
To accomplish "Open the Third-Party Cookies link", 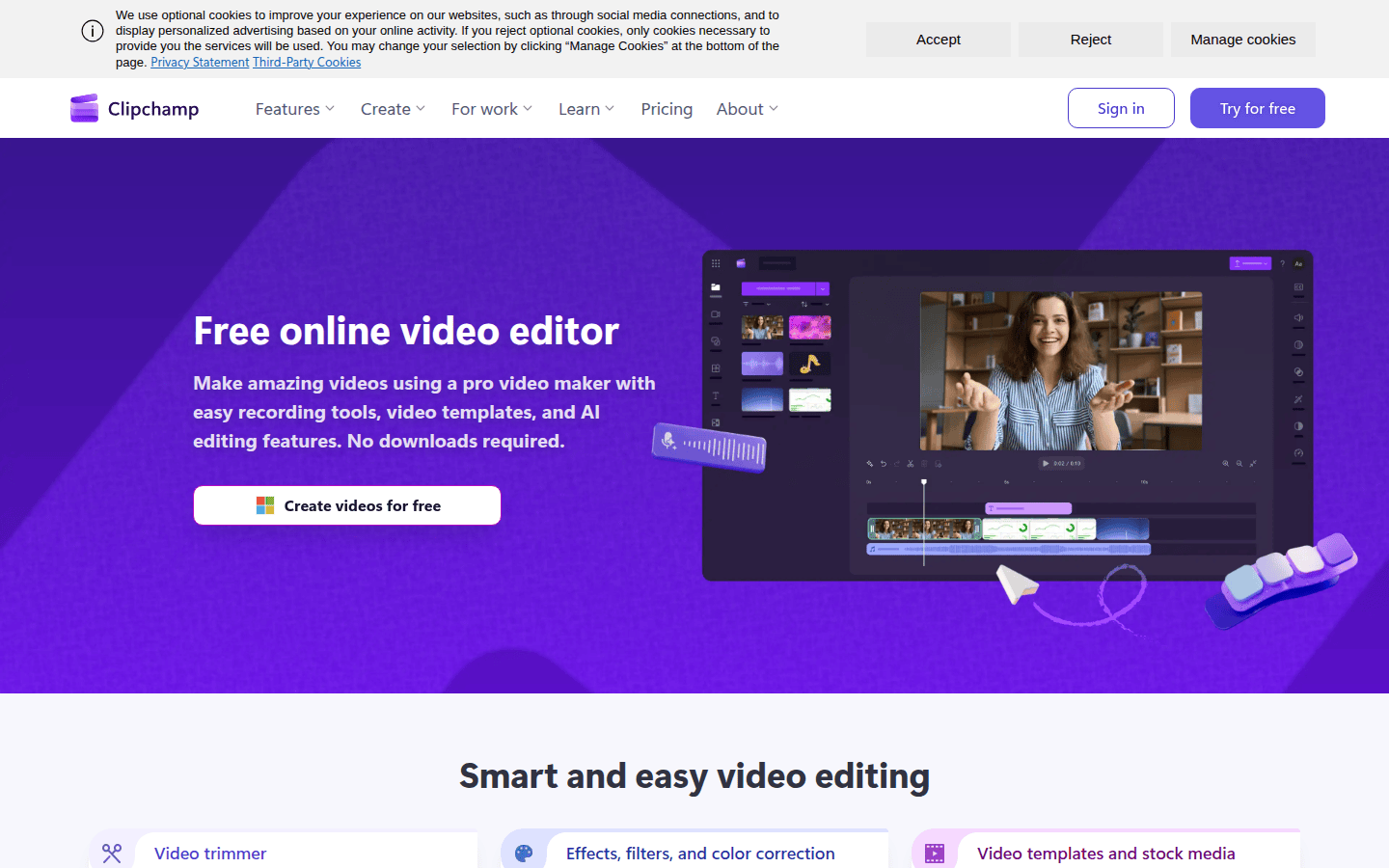I will (307, 62).
